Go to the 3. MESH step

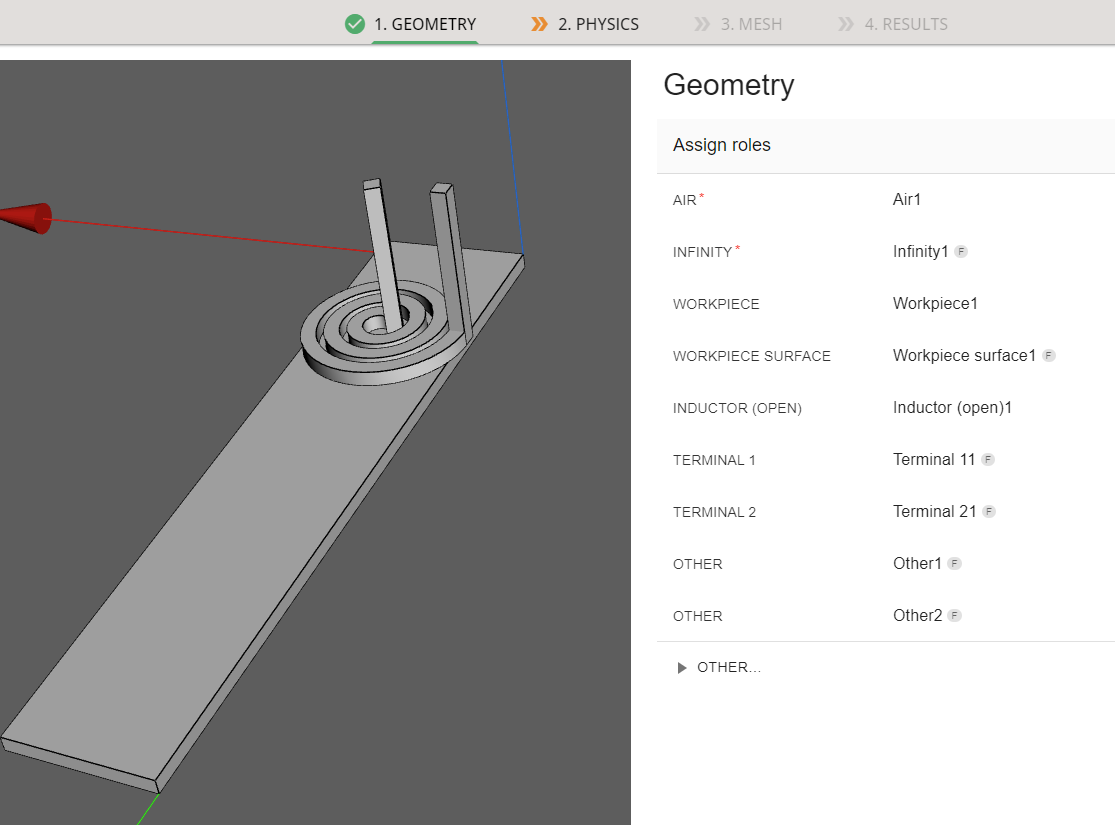coord(751,24)
